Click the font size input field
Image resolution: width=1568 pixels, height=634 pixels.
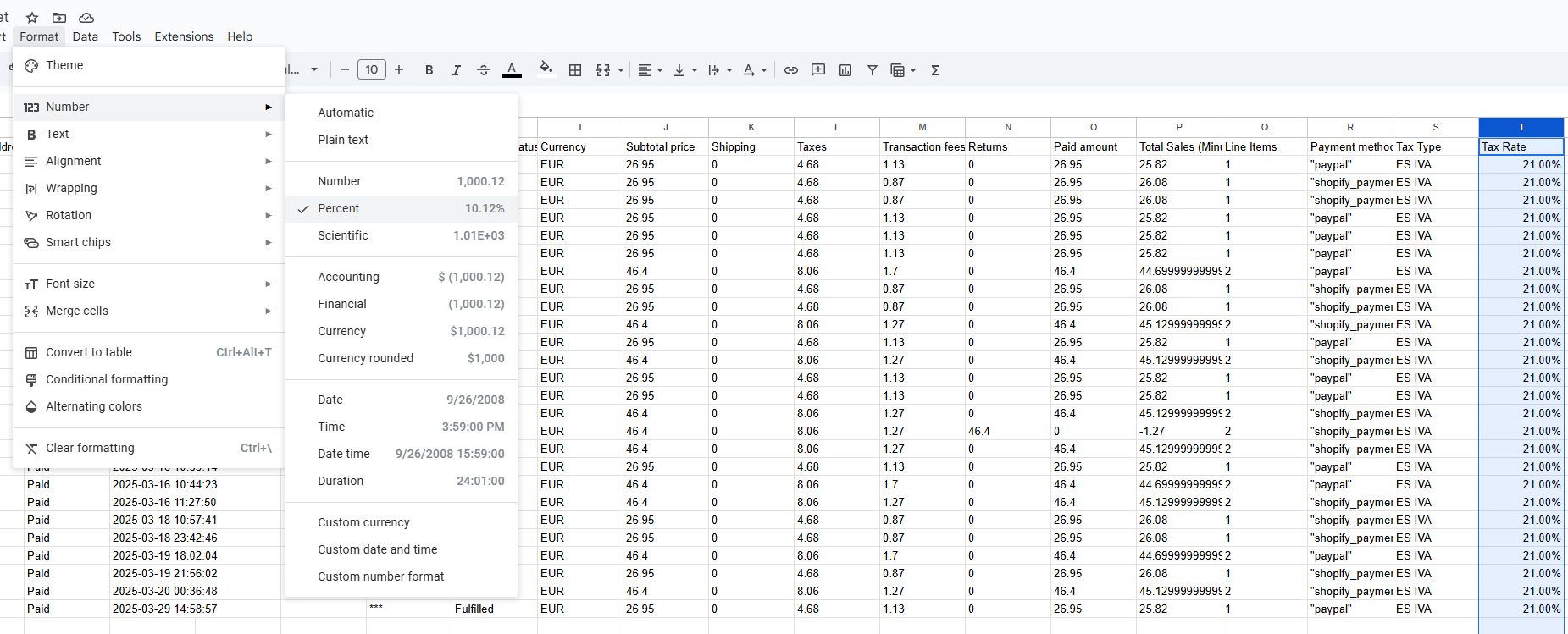pyautogui.click(x=372, y=70)
